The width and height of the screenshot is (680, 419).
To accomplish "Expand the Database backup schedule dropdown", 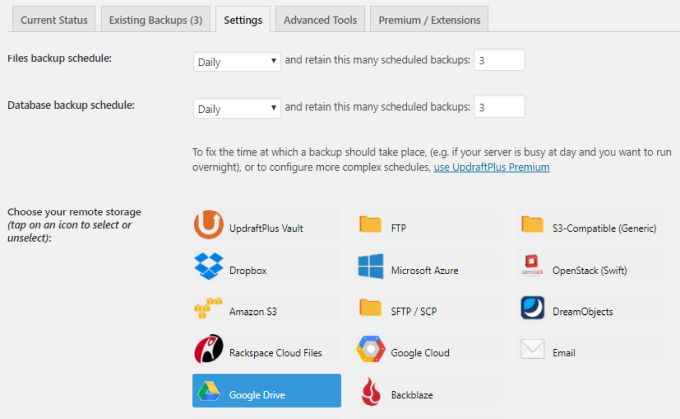I will (x=237, y=108).
